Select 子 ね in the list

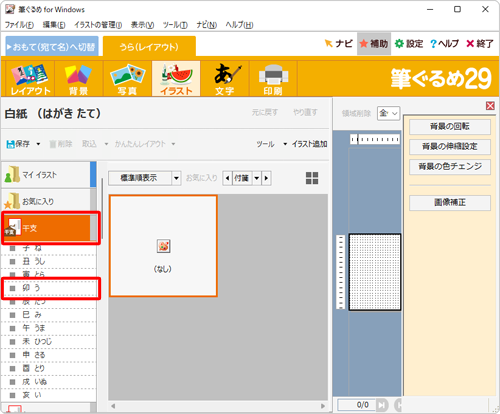coord(49,249)
